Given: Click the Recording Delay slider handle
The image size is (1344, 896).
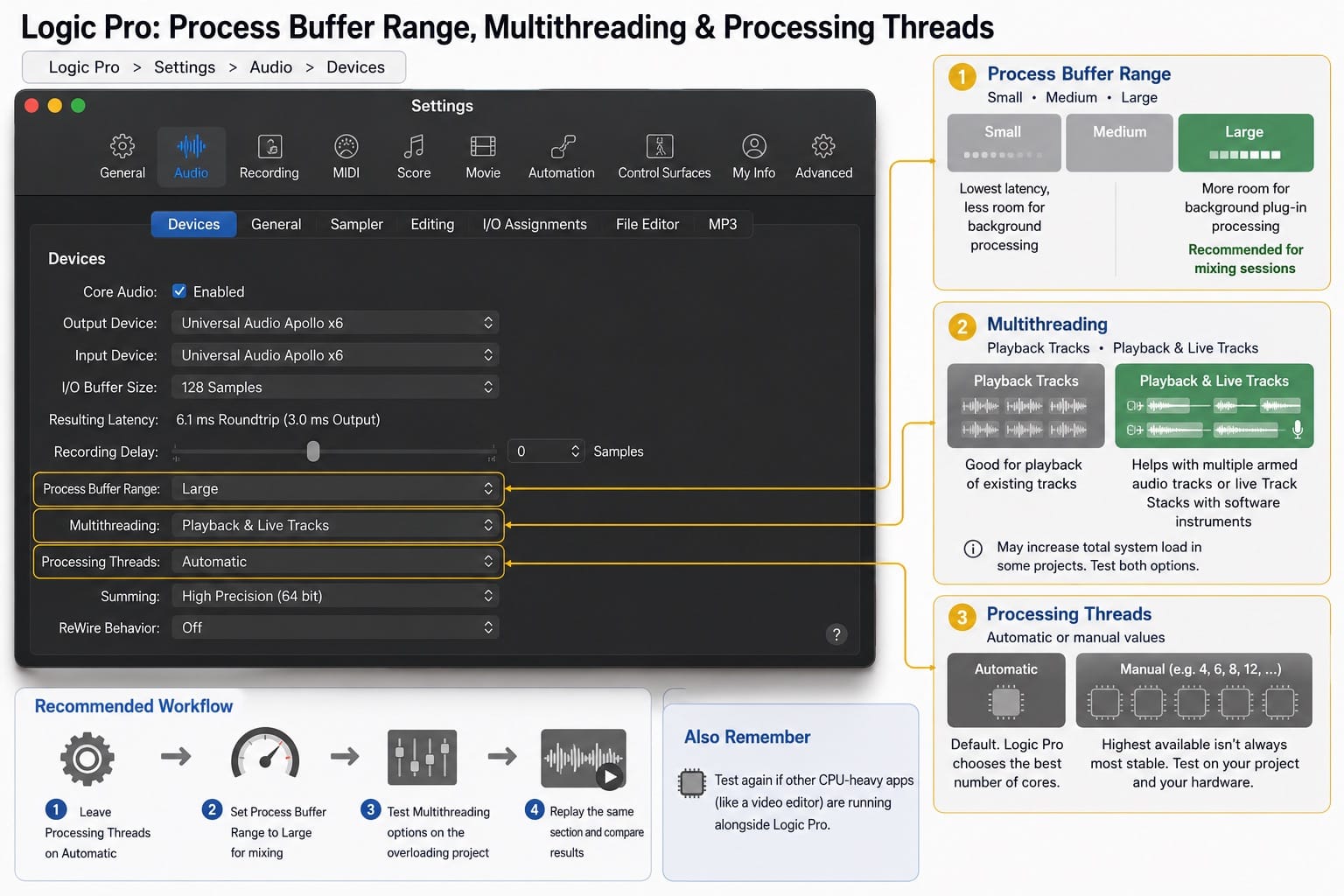Looking at the screenshot, I should tap(313, 451).
